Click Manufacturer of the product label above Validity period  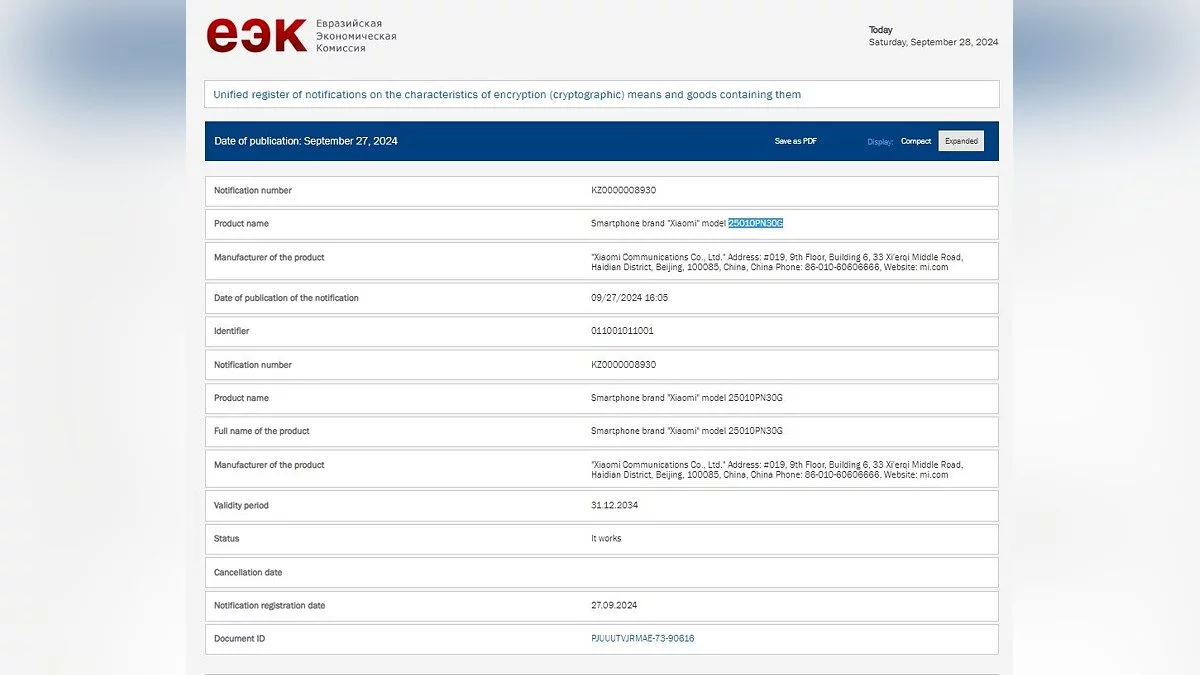point(269,465)
